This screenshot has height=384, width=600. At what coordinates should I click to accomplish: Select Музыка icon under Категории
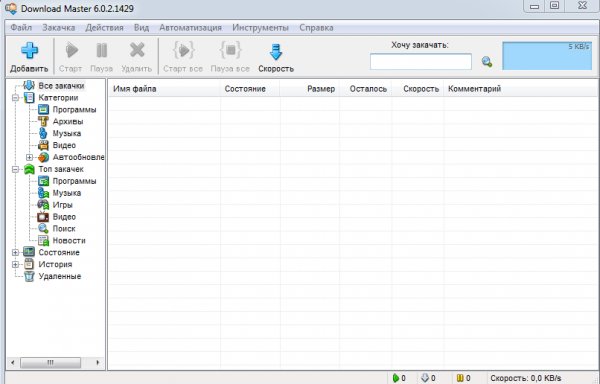(43, 133)
